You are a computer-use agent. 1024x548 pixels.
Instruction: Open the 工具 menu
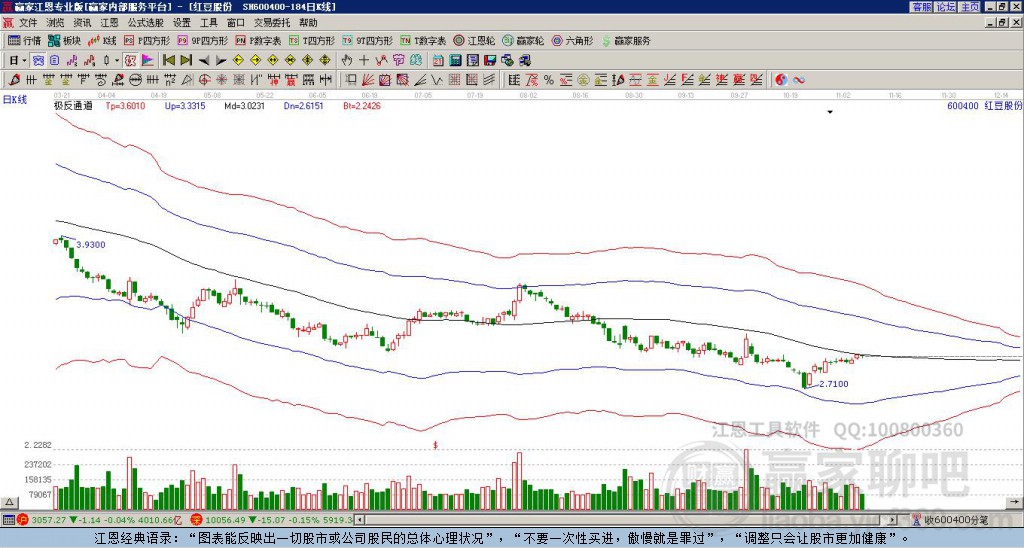(x=209, y=23)
